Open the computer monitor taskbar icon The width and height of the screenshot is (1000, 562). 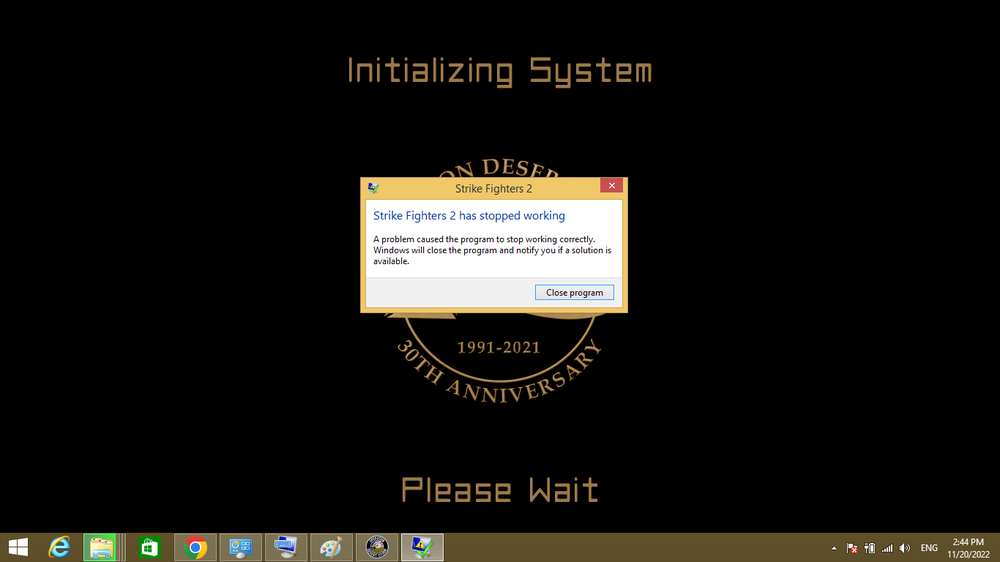(x=286, y=547)
